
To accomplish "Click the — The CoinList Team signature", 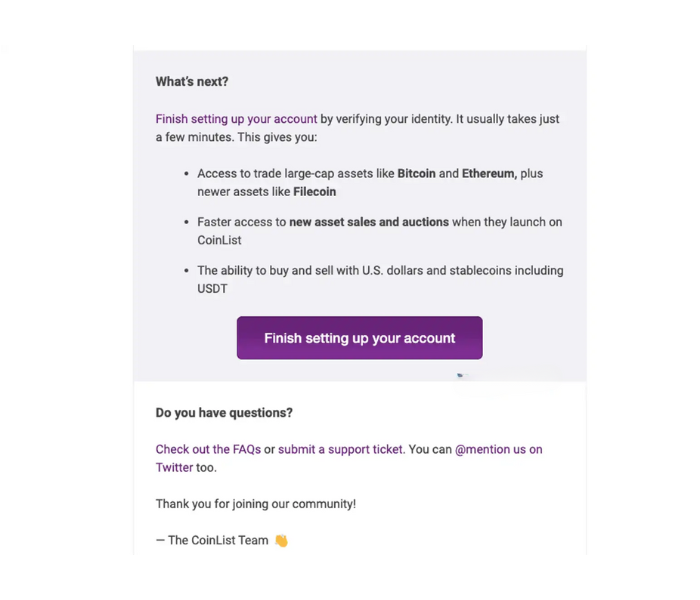I will click(x=212, y=541).
